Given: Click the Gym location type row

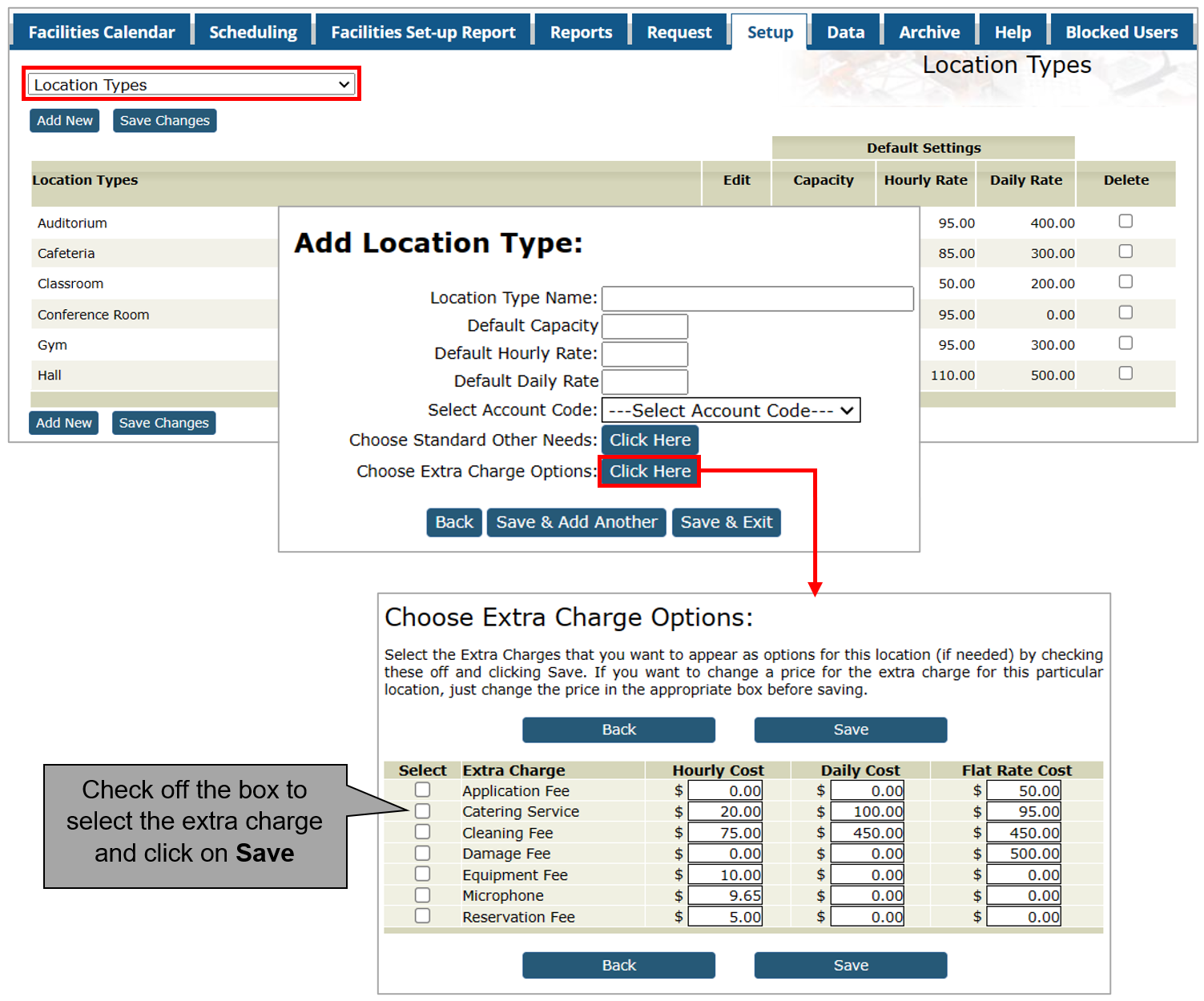Looking at the screenshot, I should pos(52,345).
